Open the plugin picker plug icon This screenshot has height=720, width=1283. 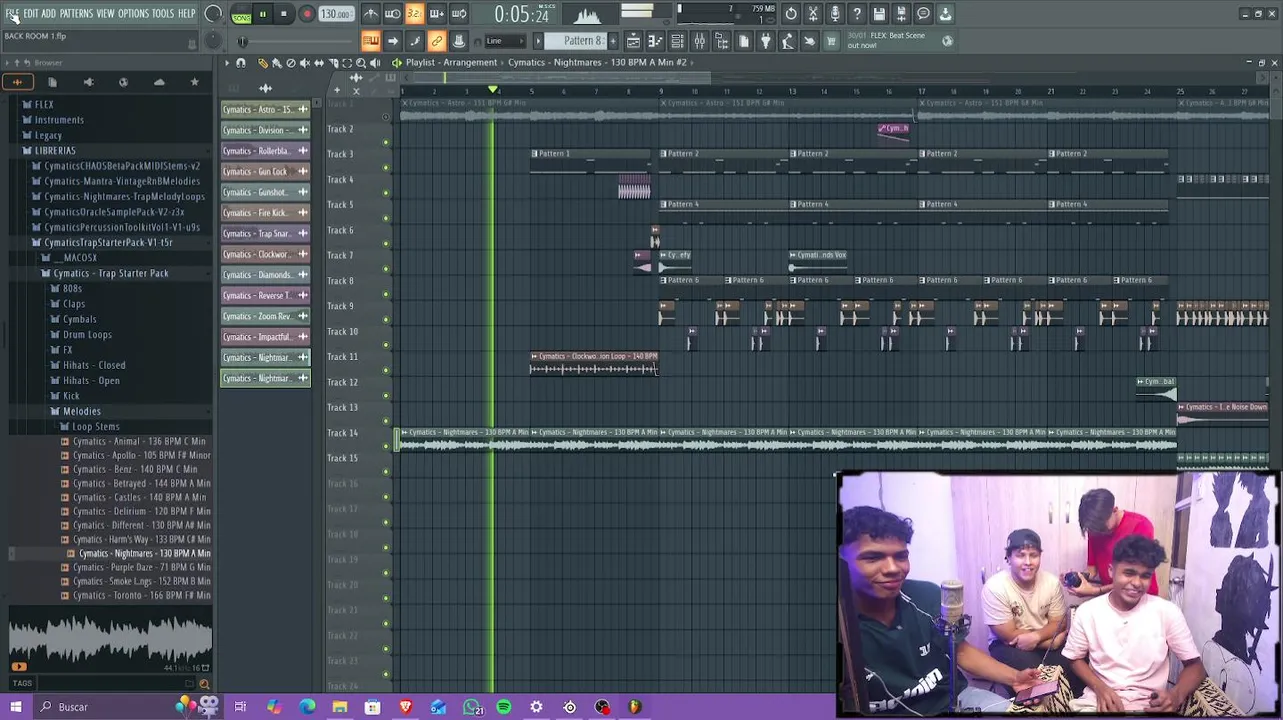point(765,41)
